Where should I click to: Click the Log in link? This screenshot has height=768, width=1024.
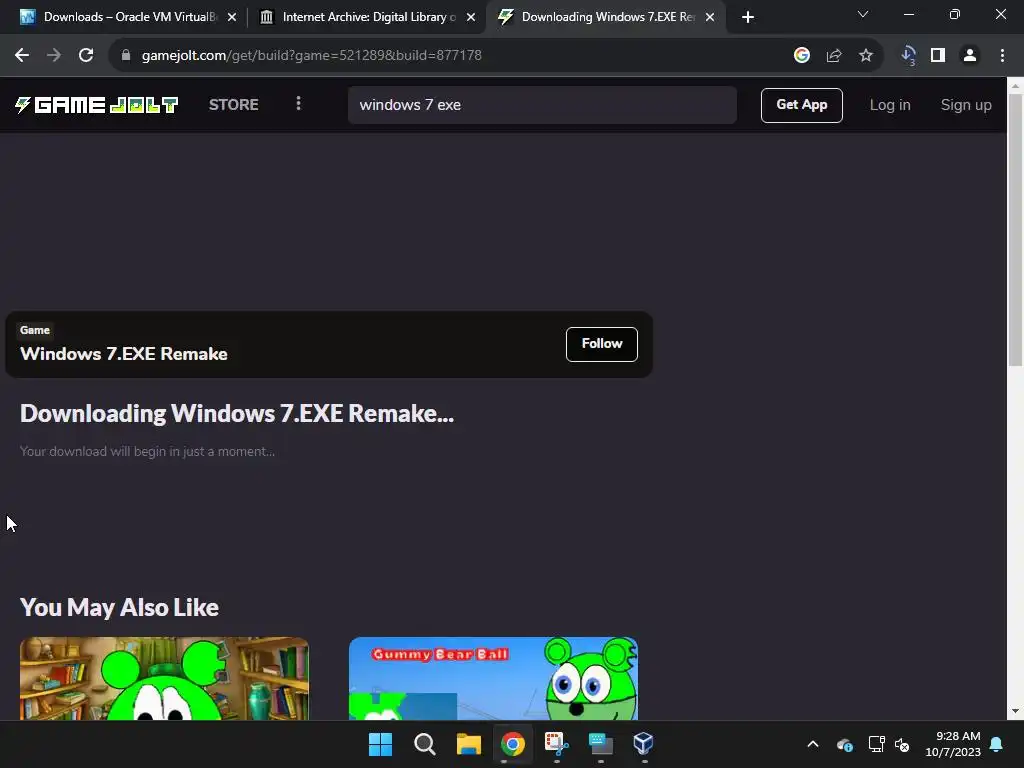pos(889,104)
